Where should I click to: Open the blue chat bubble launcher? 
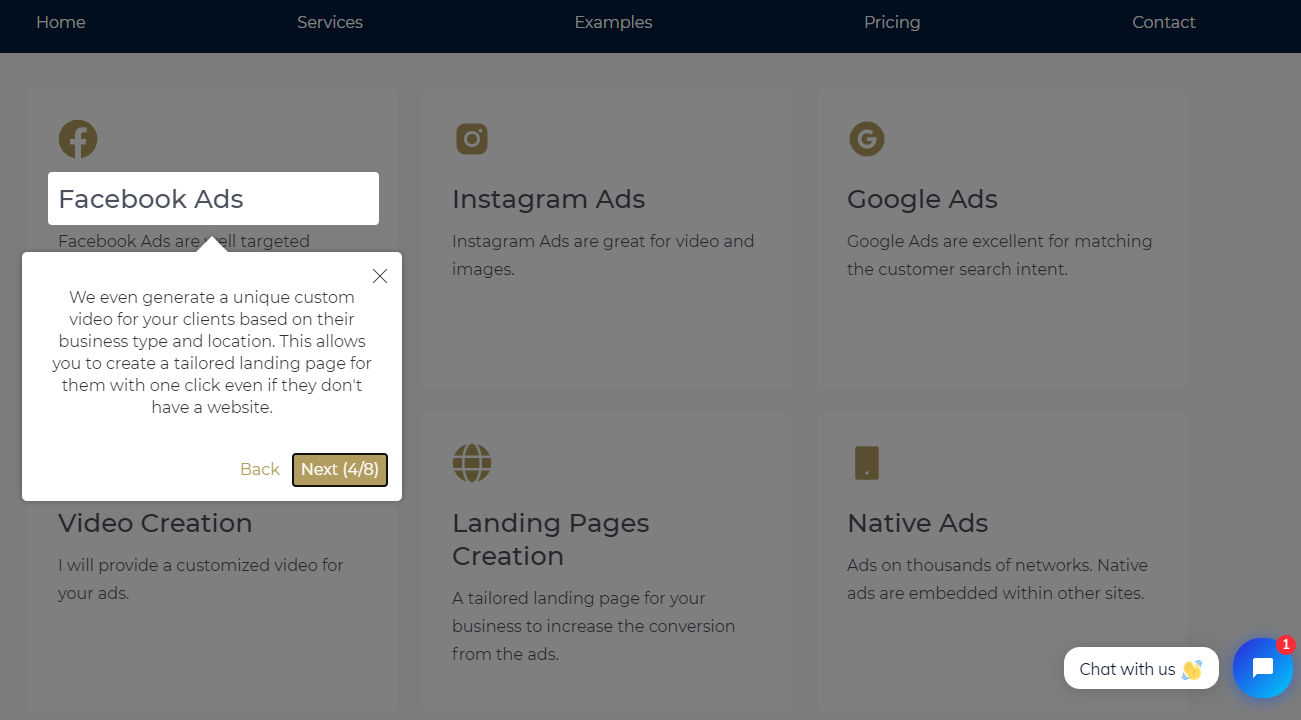click(1263, 668)
